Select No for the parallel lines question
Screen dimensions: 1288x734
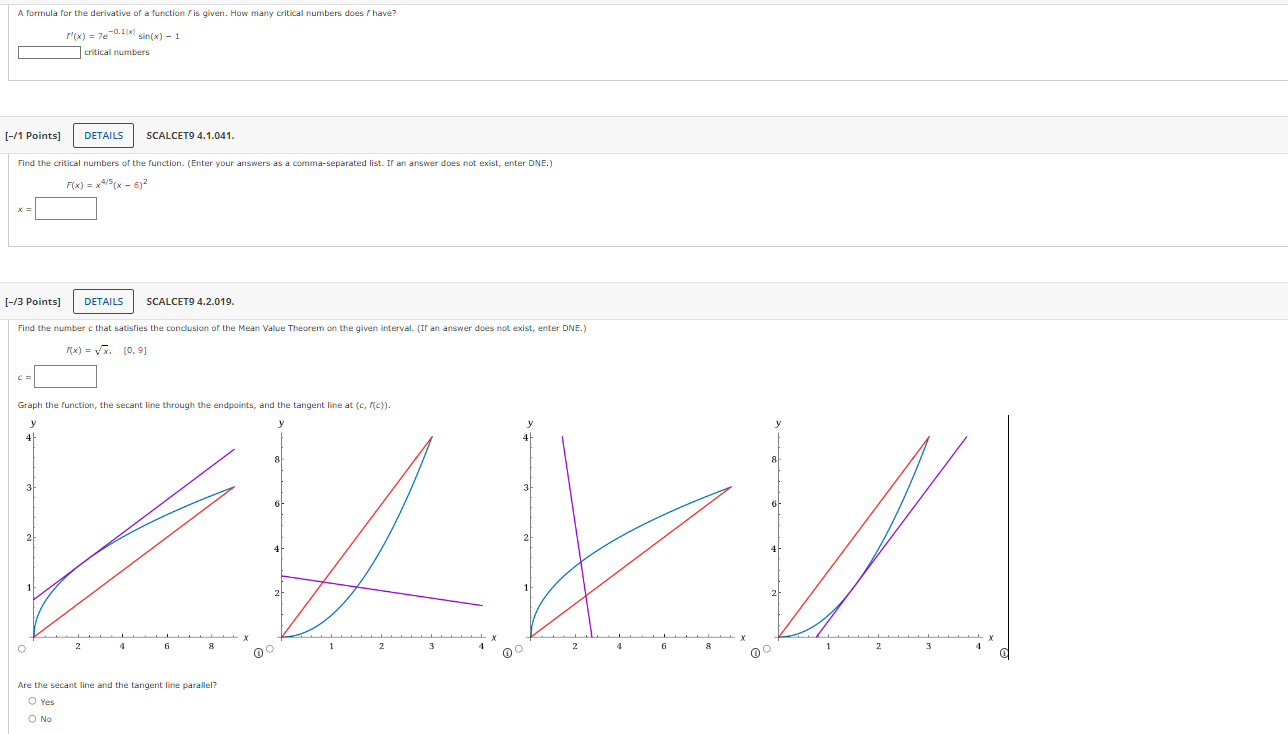click(33, 718)
